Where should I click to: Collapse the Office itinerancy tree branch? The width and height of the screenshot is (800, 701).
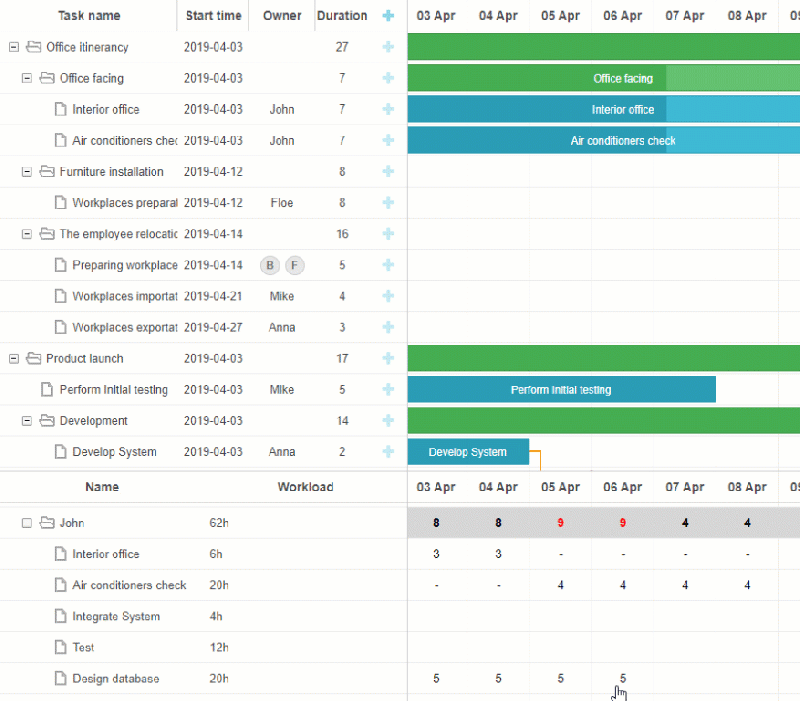tap(13, 46)
